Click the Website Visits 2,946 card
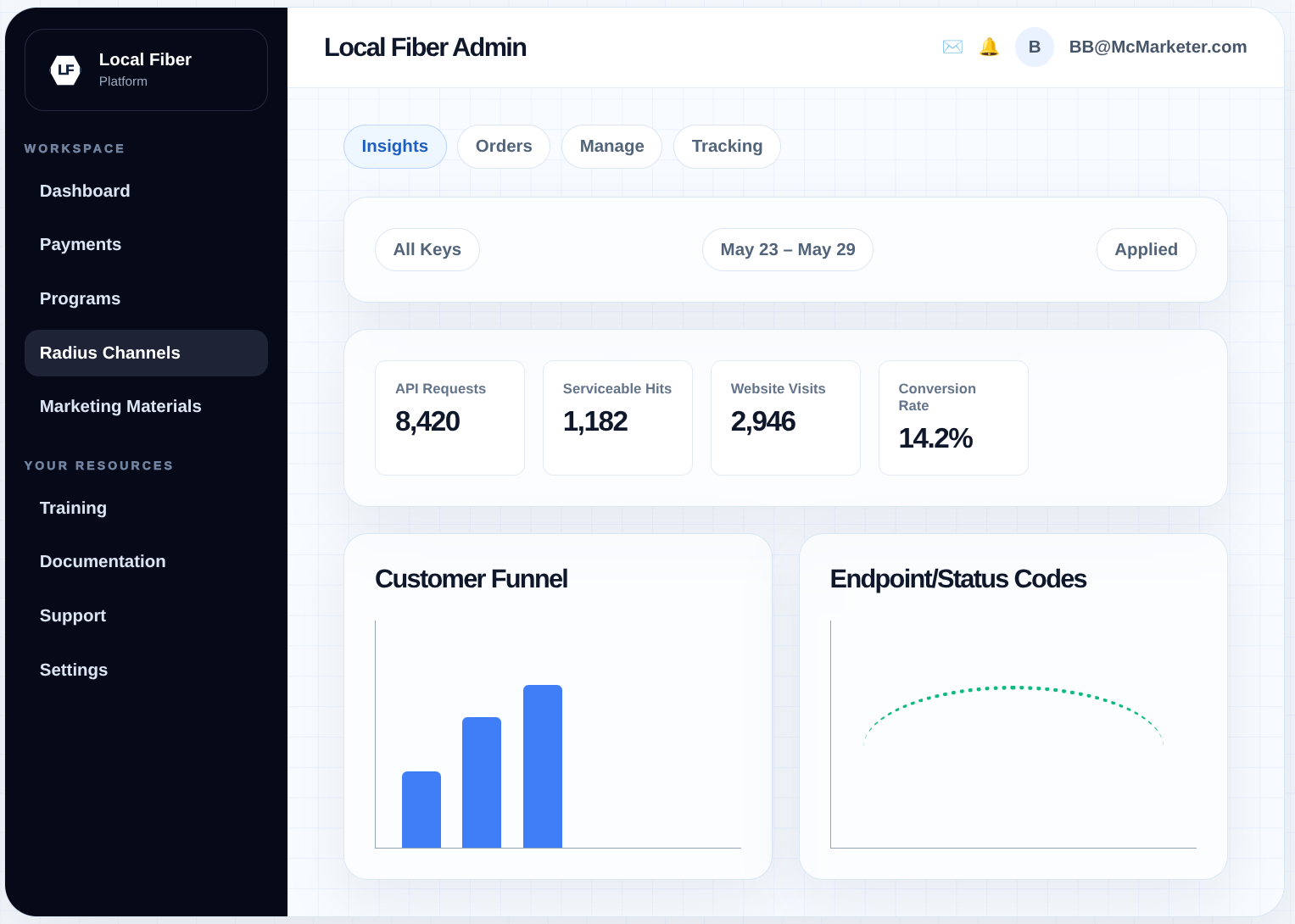 (785, 418)
